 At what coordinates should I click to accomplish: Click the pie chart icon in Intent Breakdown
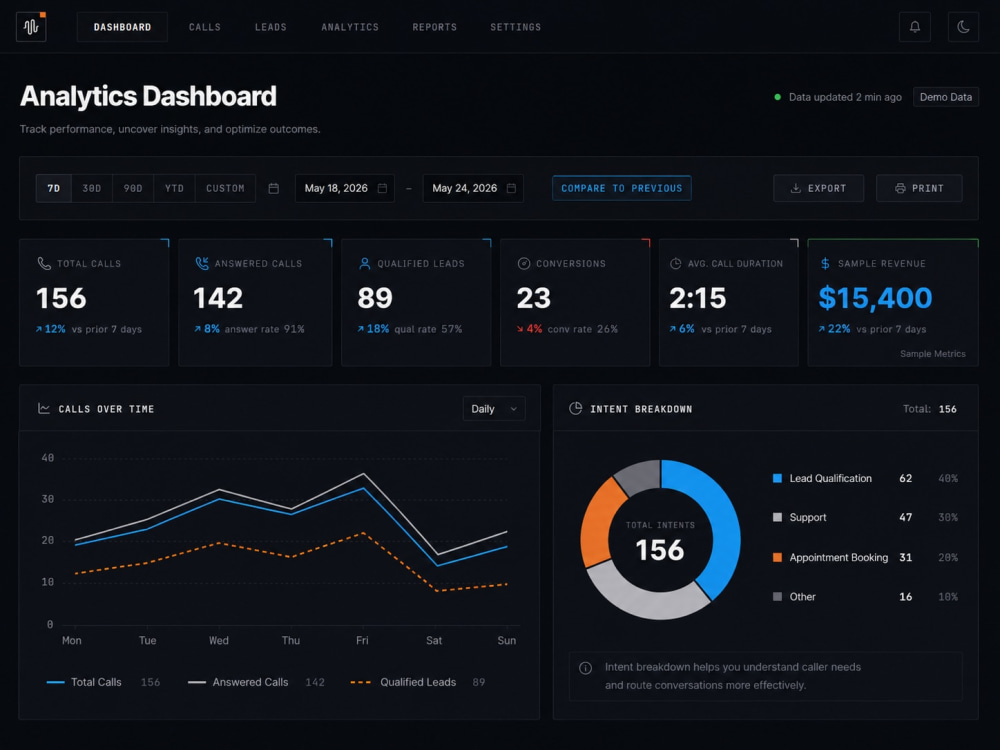pyautogui.click(x=575, y=409)
